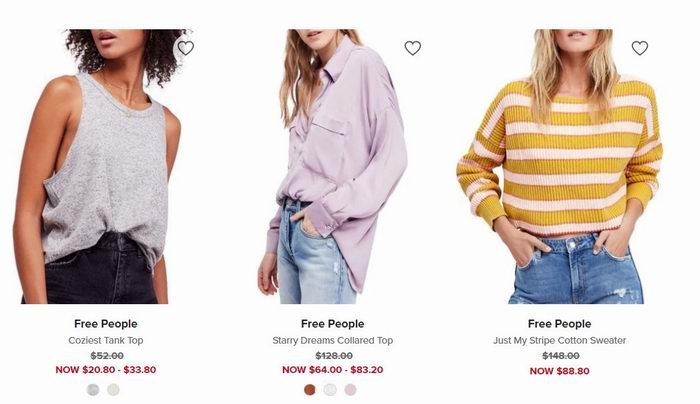Select the grey swatch under Coziest Tank Top

pos(93,390)
